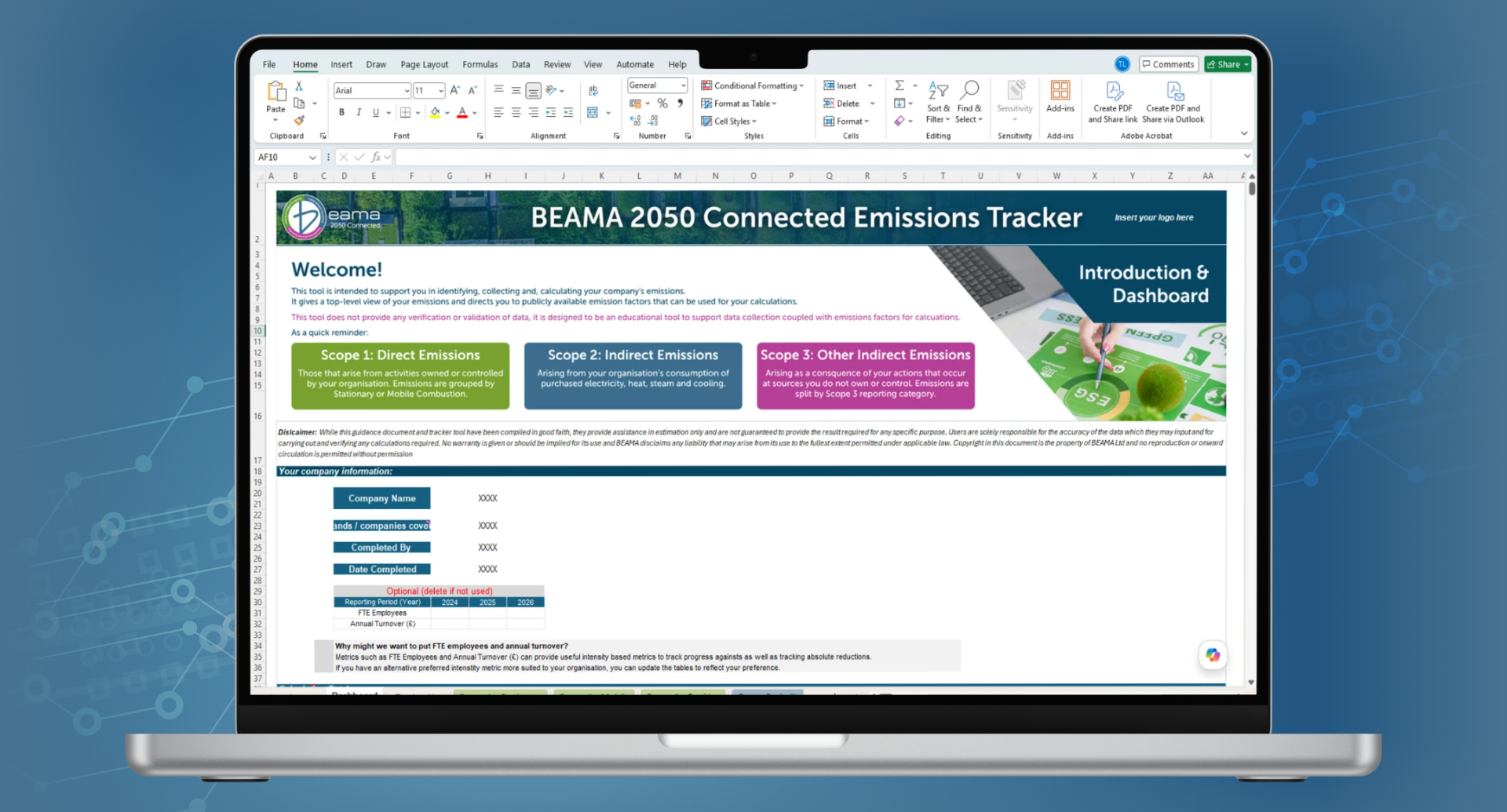Click the Paste clipboard icon
Image resolution: width=1507 pixels, height=812 pixels.
(275, 92)
